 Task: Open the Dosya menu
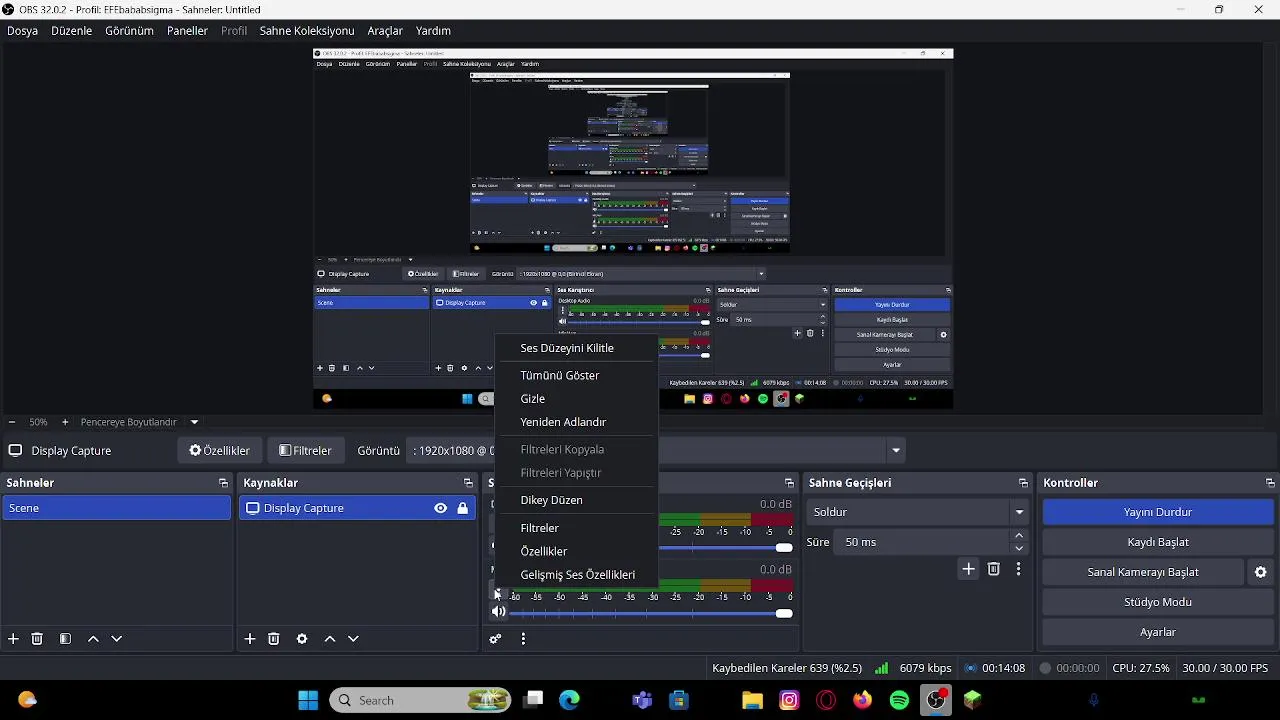[x=23, y=31]
